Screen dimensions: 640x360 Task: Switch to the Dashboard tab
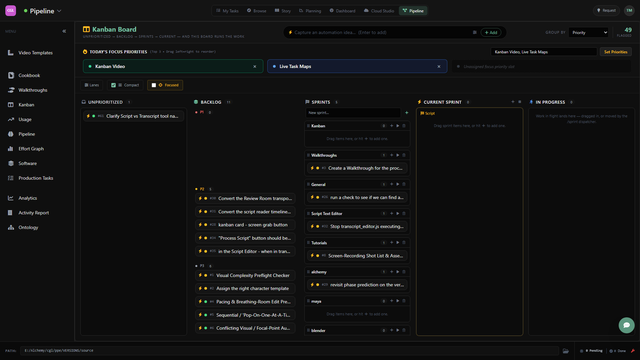[x=342, y=11]
